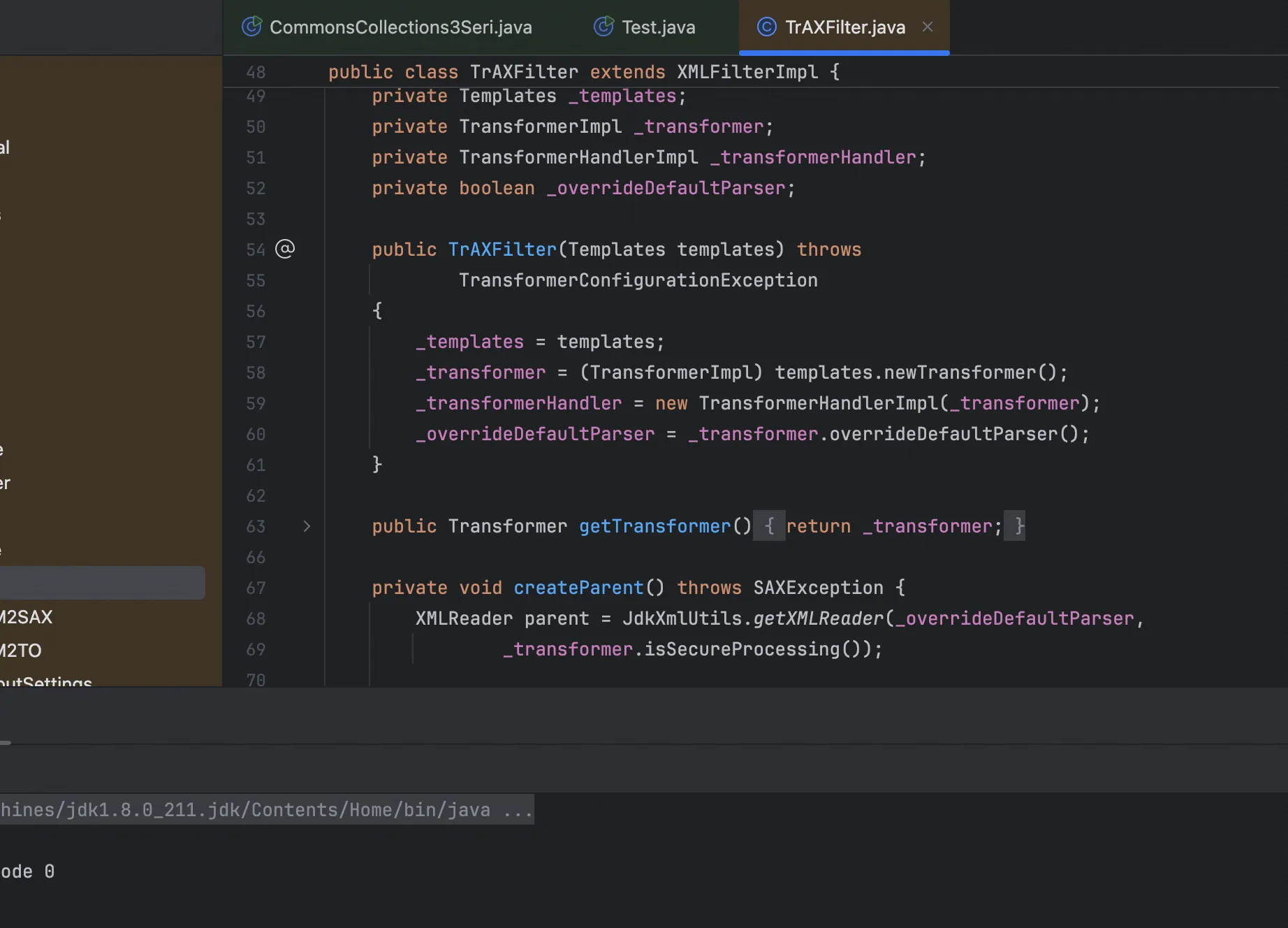Click the folded closing brace on line 63
The height and width of the screenshot is (928, 1288).
pos(1018,526)
